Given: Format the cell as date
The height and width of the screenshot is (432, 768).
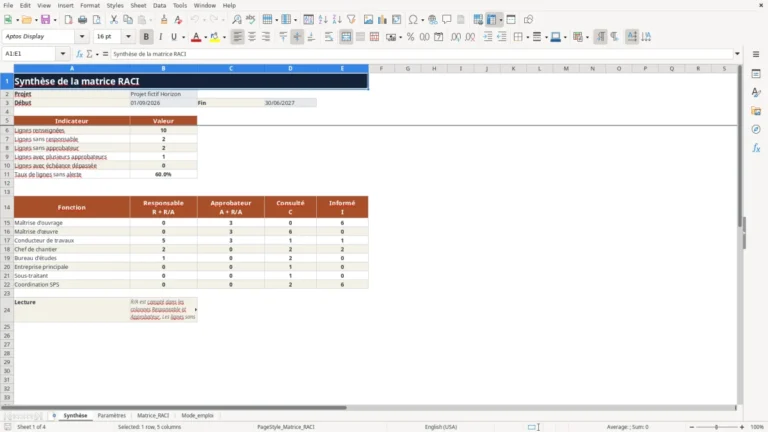Looking at the screenshot, I should (x=439, y=37).
